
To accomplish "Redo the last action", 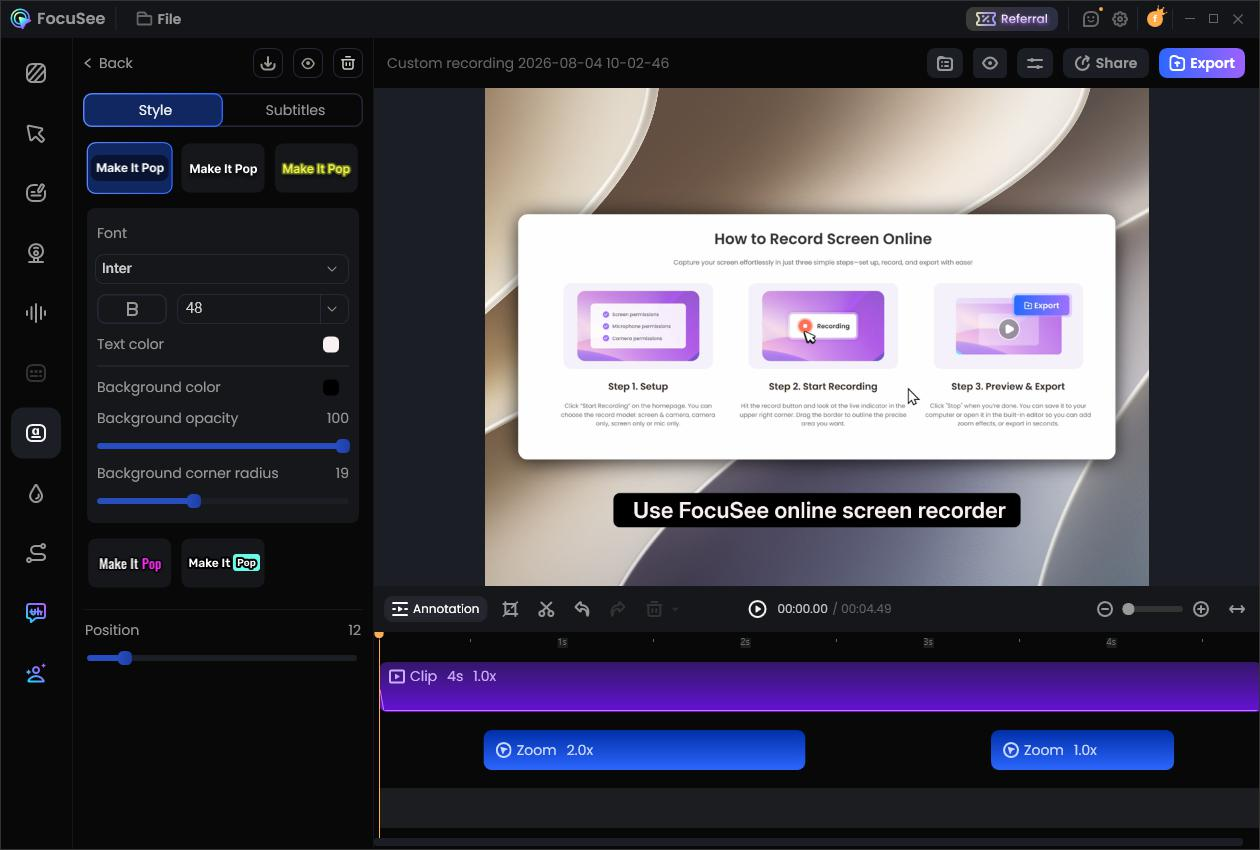I will pyautogui.click(x=618, y=609).
